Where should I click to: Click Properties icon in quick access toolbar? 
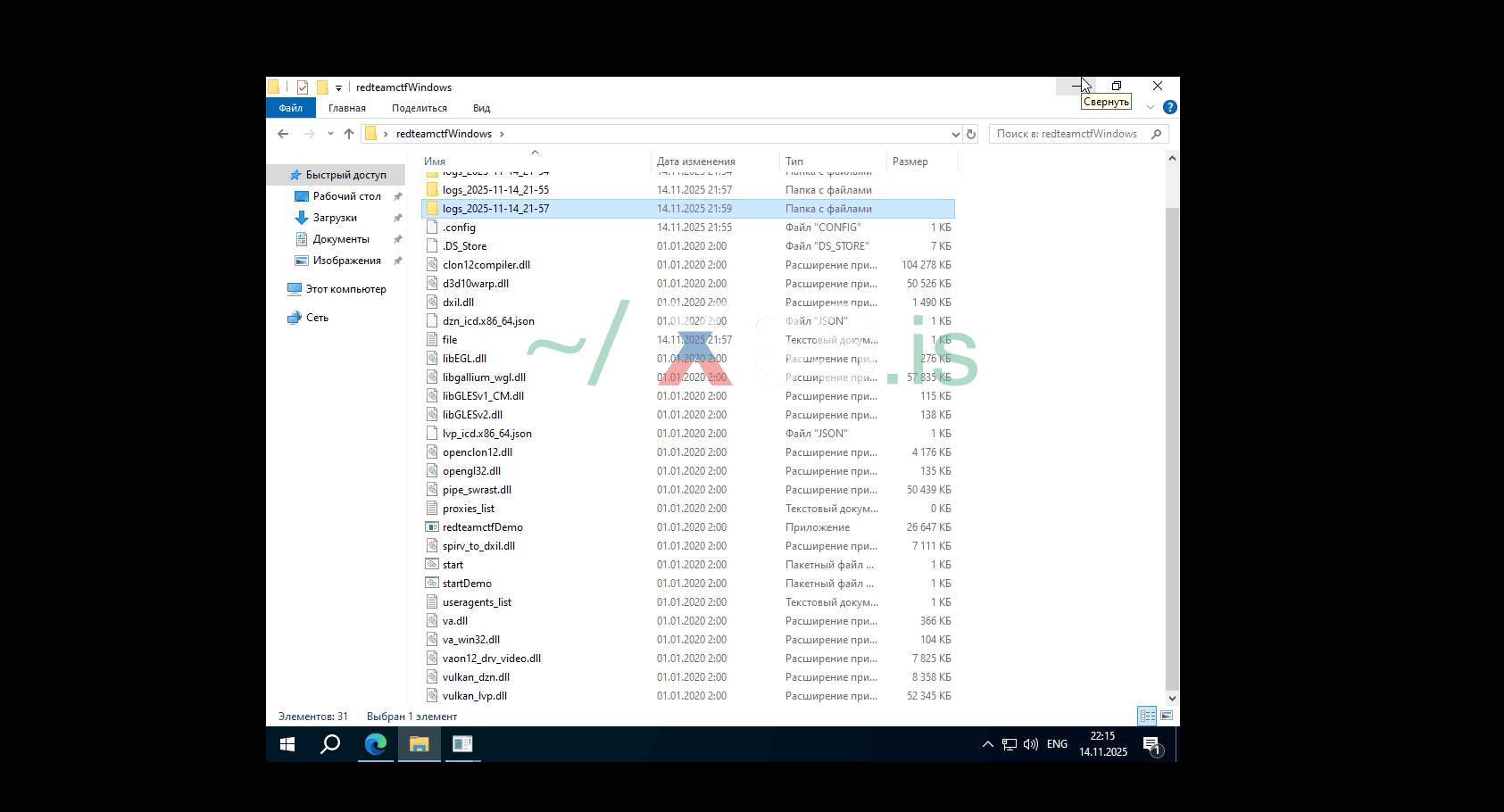coord(303,87)
